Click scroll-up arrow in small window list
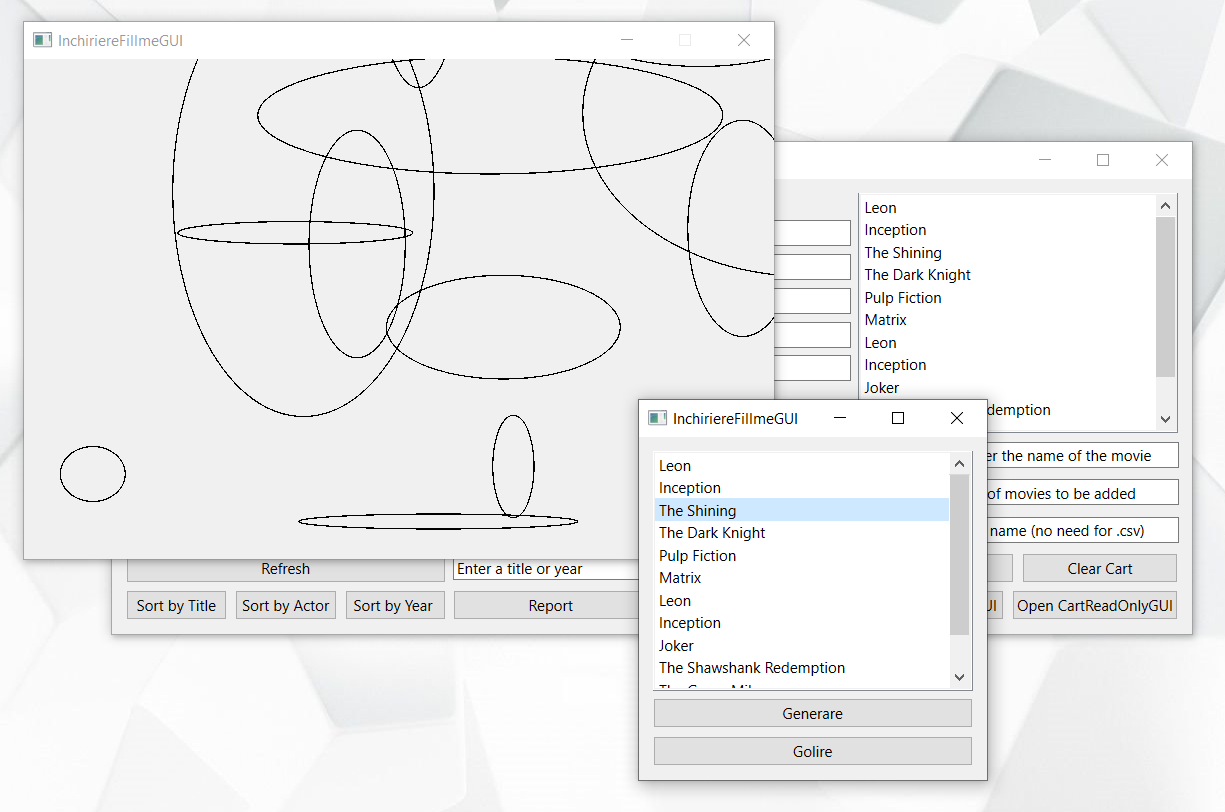Image resolution: width=1225 pixels, height=812 pixels. 959,464
